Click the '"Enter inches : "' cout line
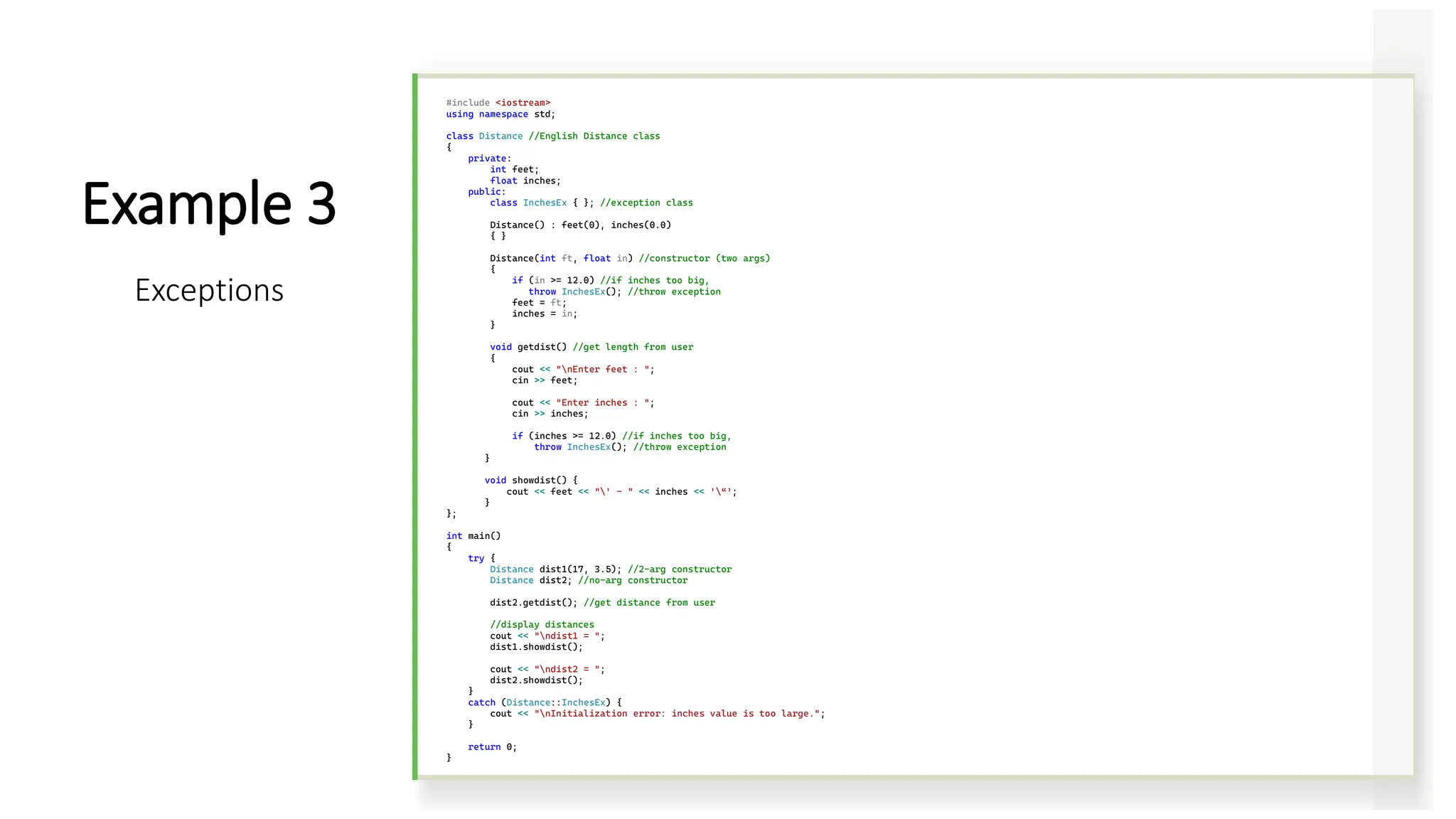This screenshot has width=1456, height=819. [583, 402]
